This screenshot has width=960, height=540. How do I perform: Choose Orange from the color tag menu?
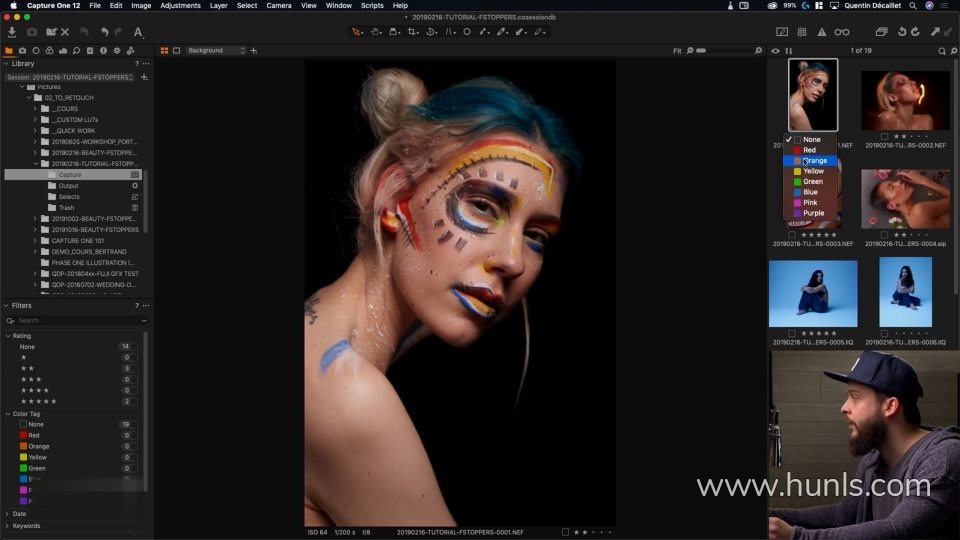[814, 160]
